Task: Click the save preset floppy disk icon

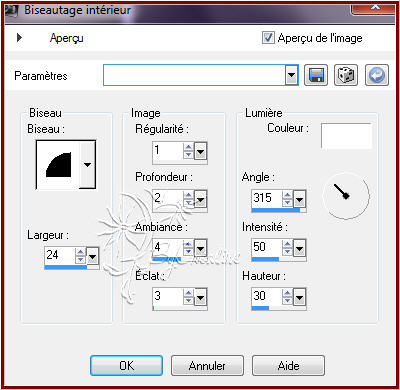Action: click(x=316, y=75)
